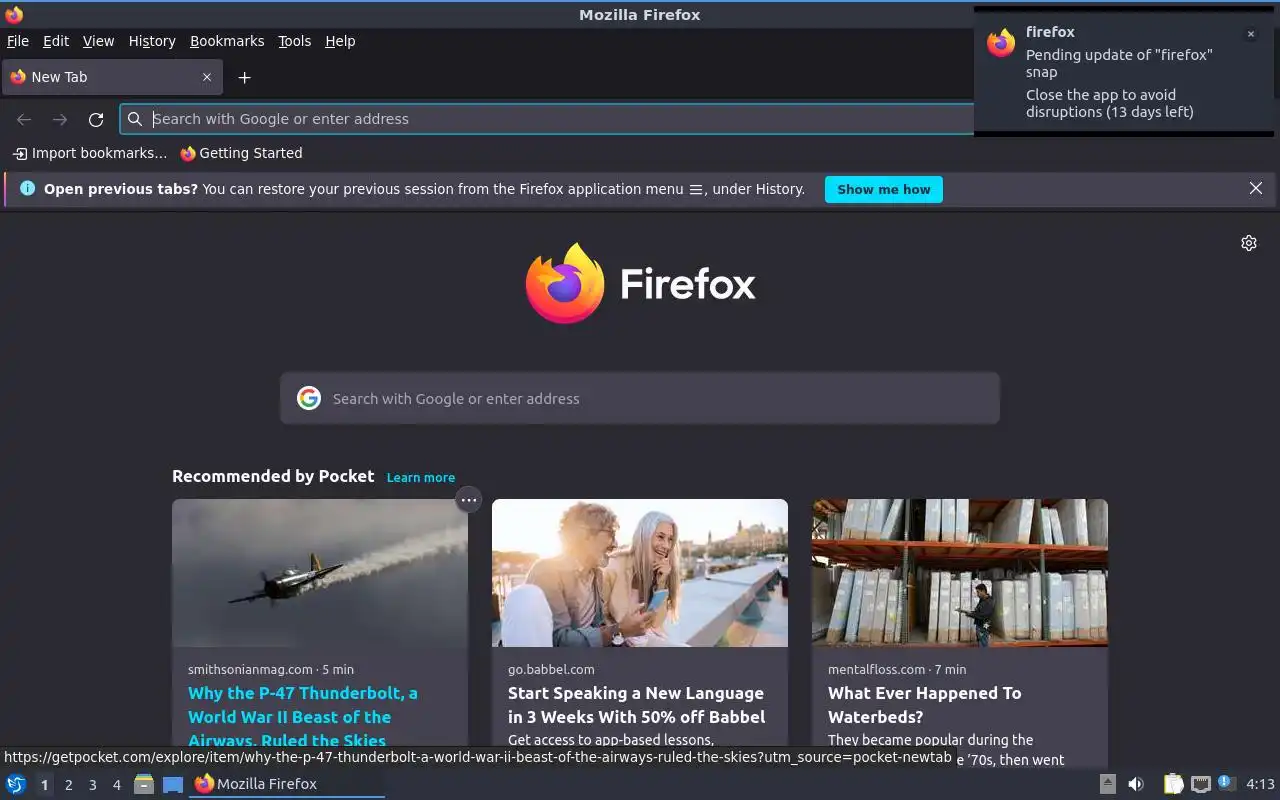Open the Pocket Learn more link
1280x800 pixels.
click(421, 478)
